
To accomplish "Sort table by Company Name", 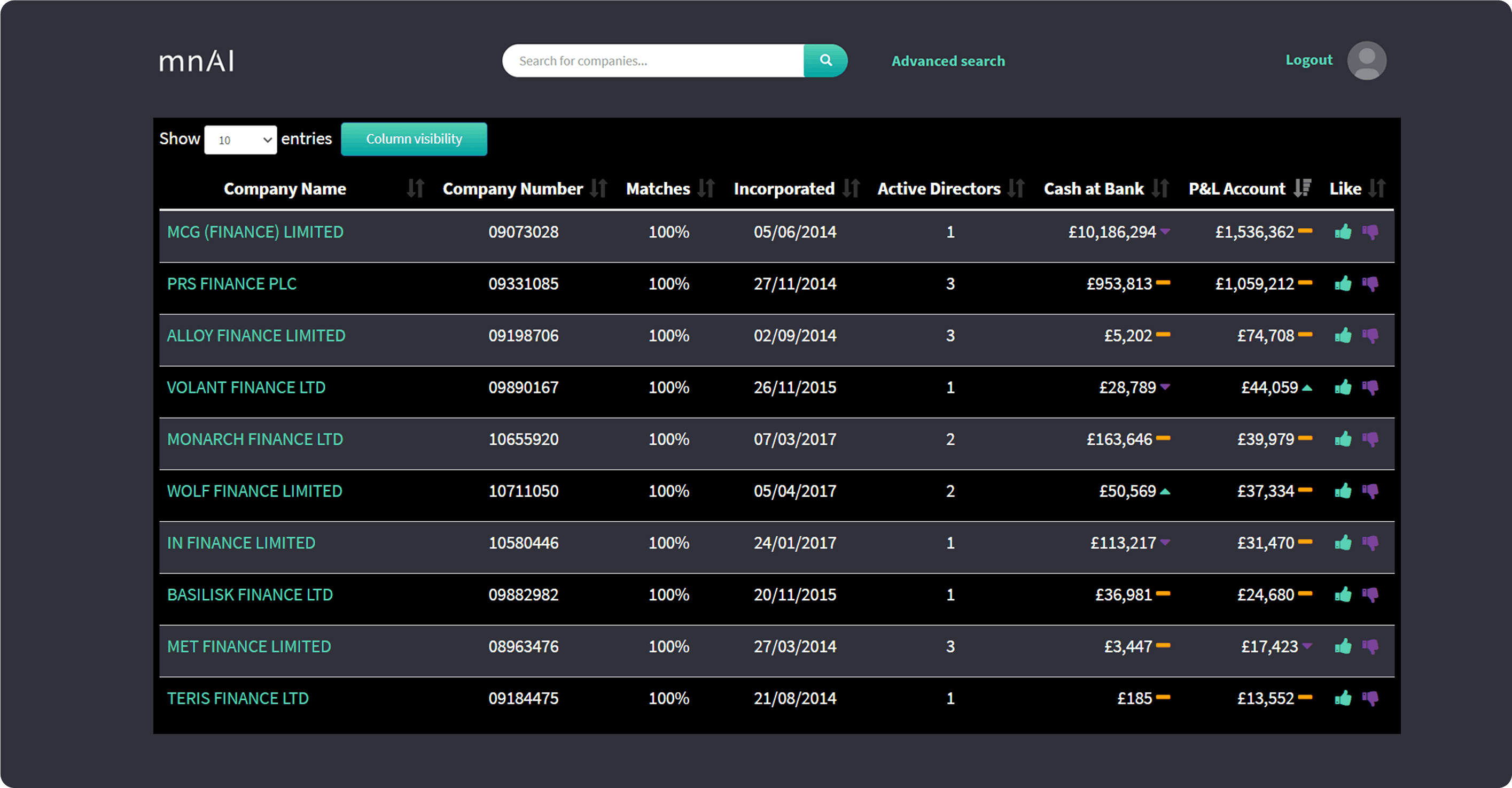I will [x=285, y=189].
